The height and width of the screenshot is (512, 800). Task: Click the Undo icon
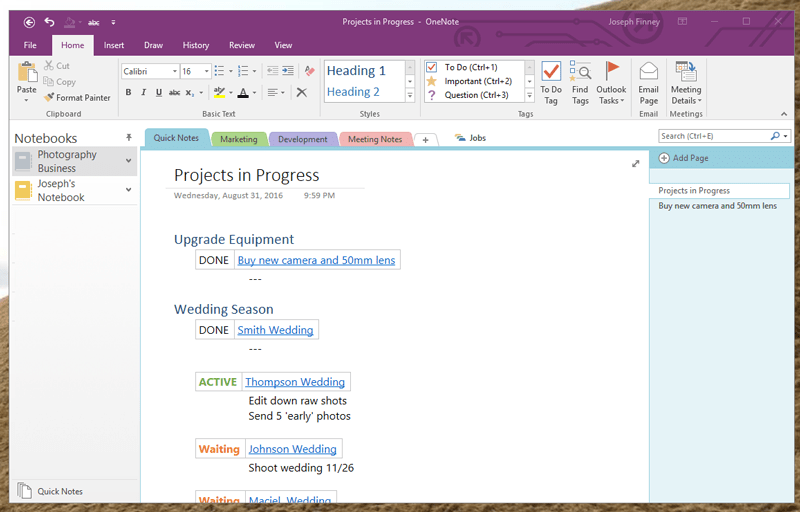(x=49, y=22)
